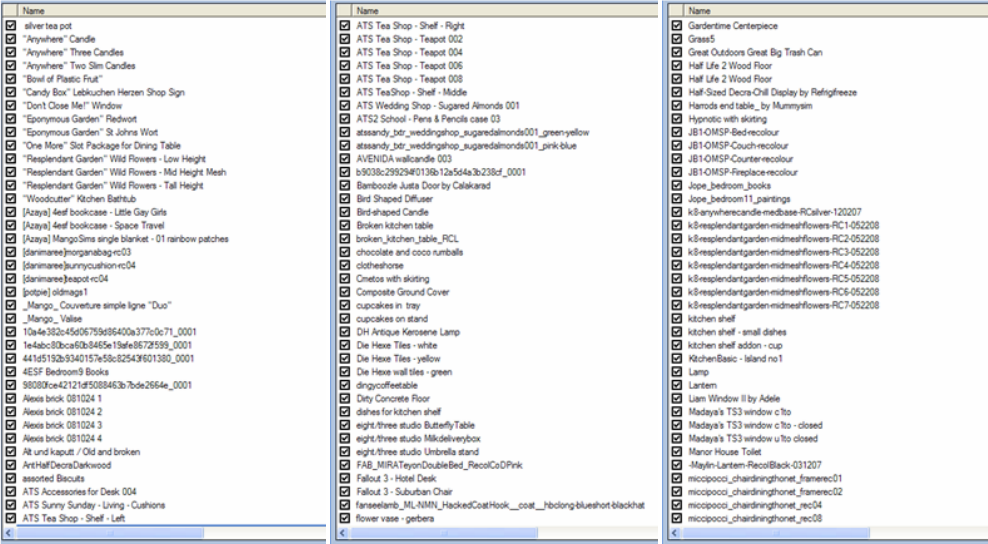Select eight/three studio Milkdeliverybox entry
988x544 pixels.
(418, 438)
